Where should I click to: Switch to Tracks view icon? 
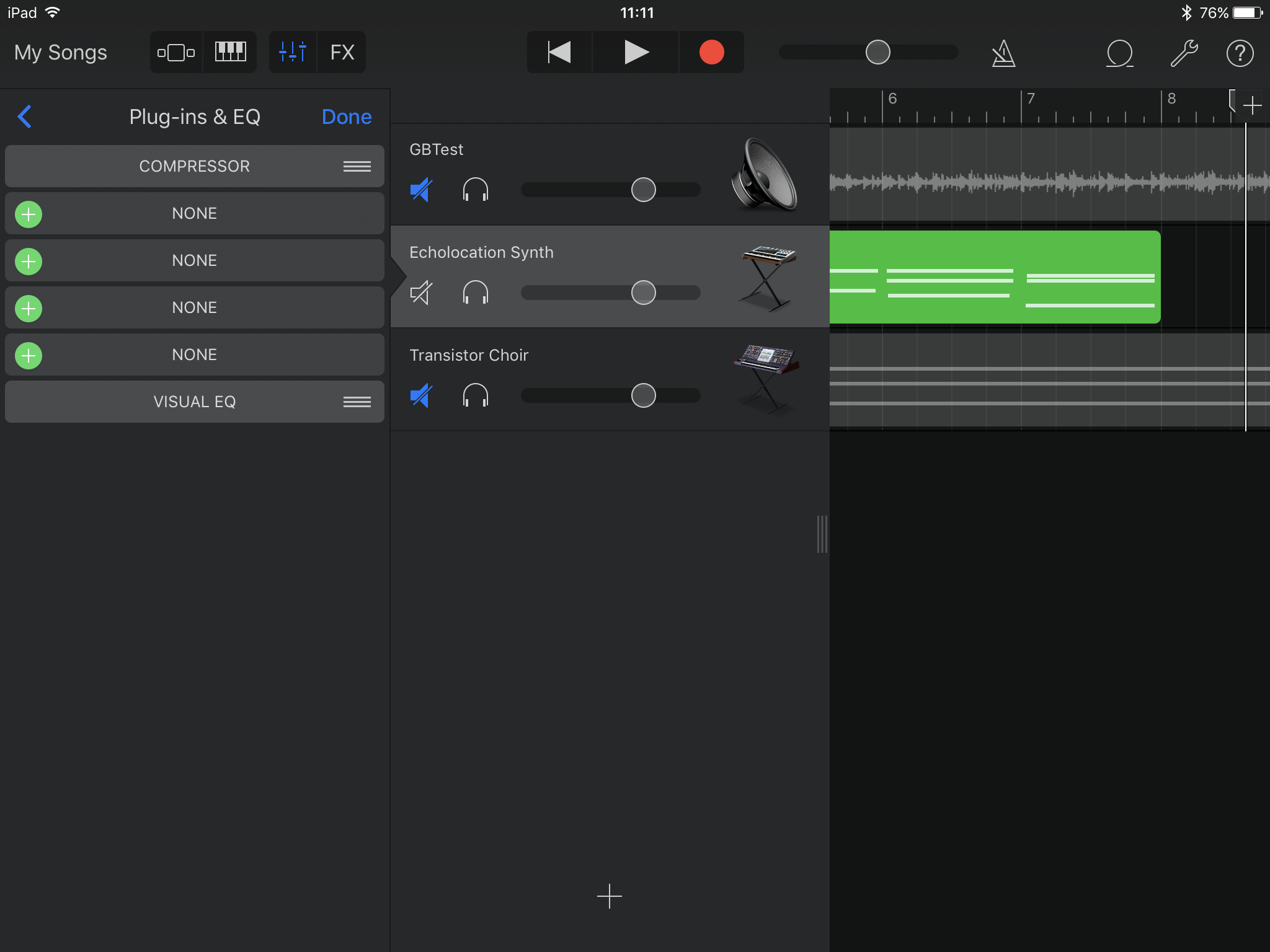[x=176, y=53]
